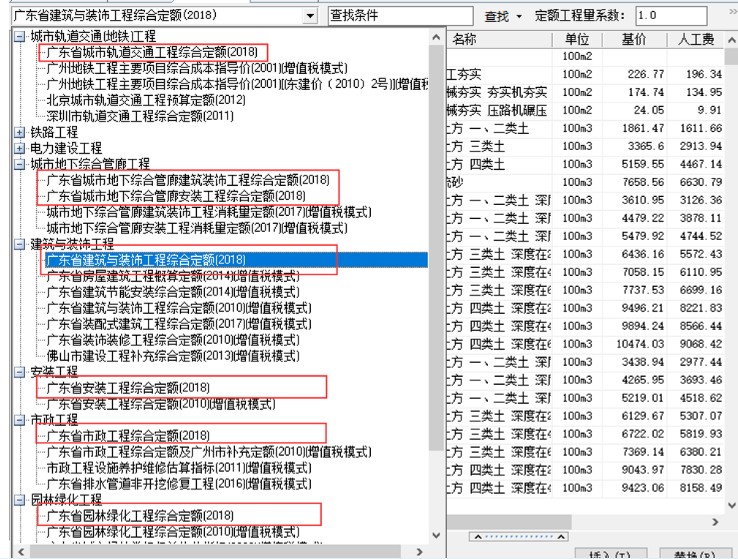Screen dimensions: 738x559
Task: Select 广东省建筑与装饰工程综合定额(2010)
Action: (179, 308)
